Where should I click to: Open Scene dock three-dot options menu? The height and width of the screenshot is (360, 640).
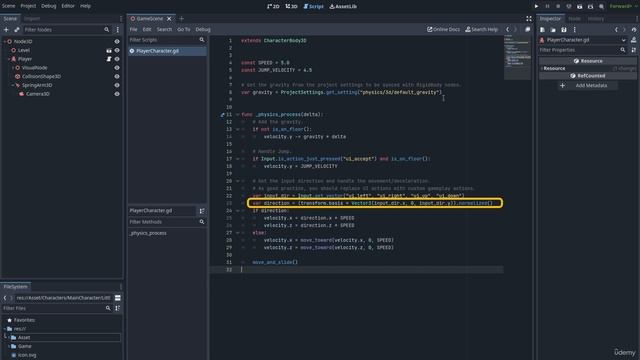tap(118, 29)
